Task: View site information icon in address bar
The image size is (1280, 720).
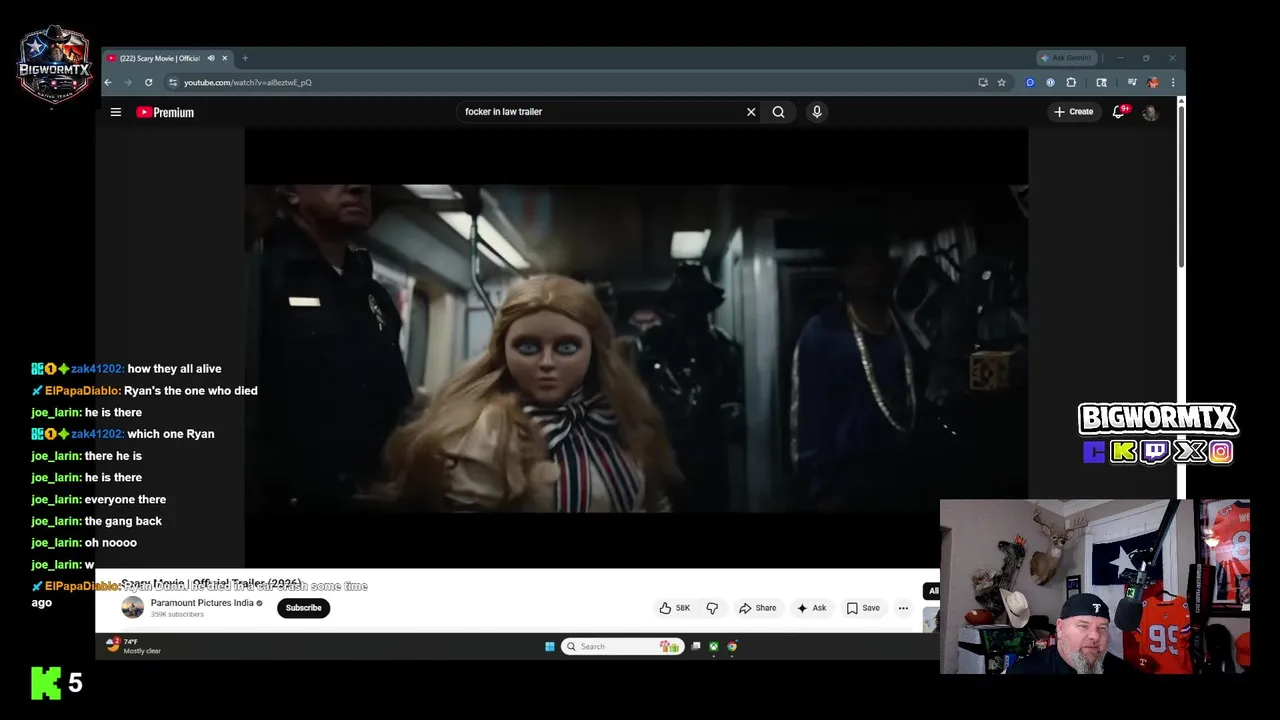Action: click(x=173, y=82)
